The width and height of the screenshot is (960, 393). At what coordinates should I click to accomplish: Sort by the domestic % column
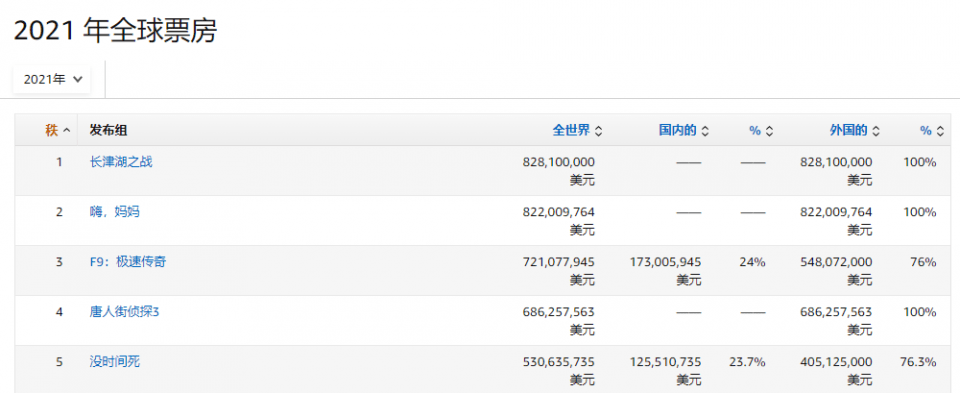[761, 130]
